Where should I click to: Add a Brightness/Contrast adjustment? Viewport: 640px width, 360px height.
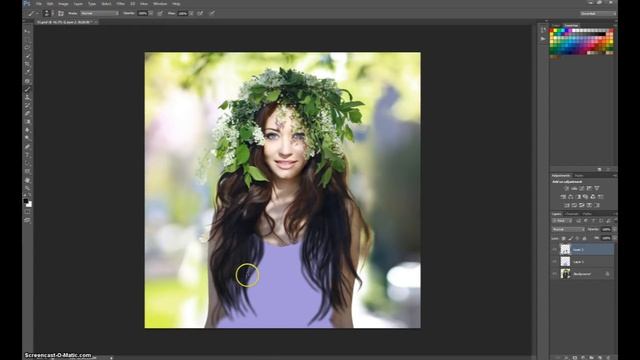coord(566,188)
